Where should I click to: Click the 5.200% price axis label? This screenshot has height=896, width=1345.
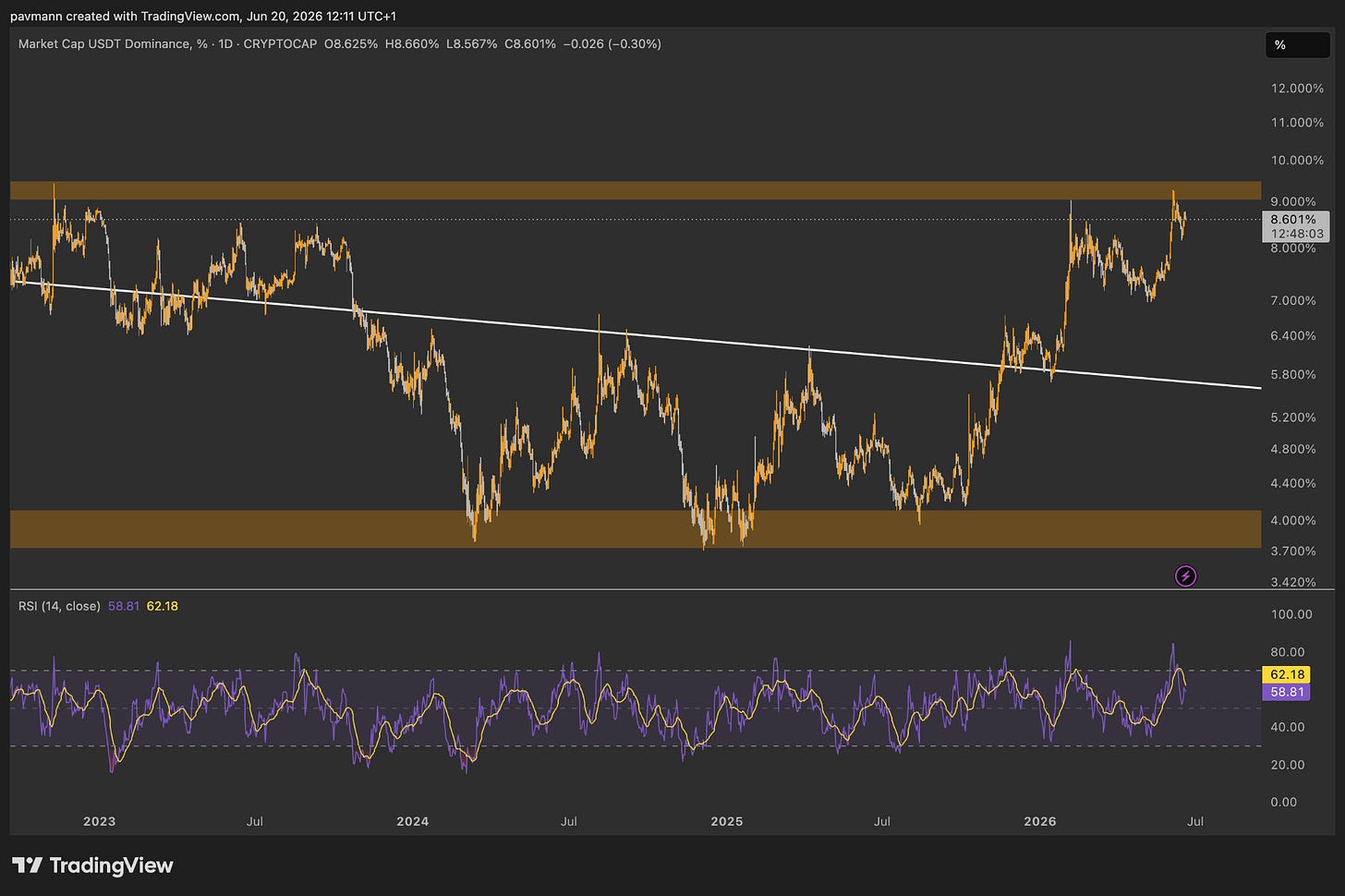point(1293,418)
